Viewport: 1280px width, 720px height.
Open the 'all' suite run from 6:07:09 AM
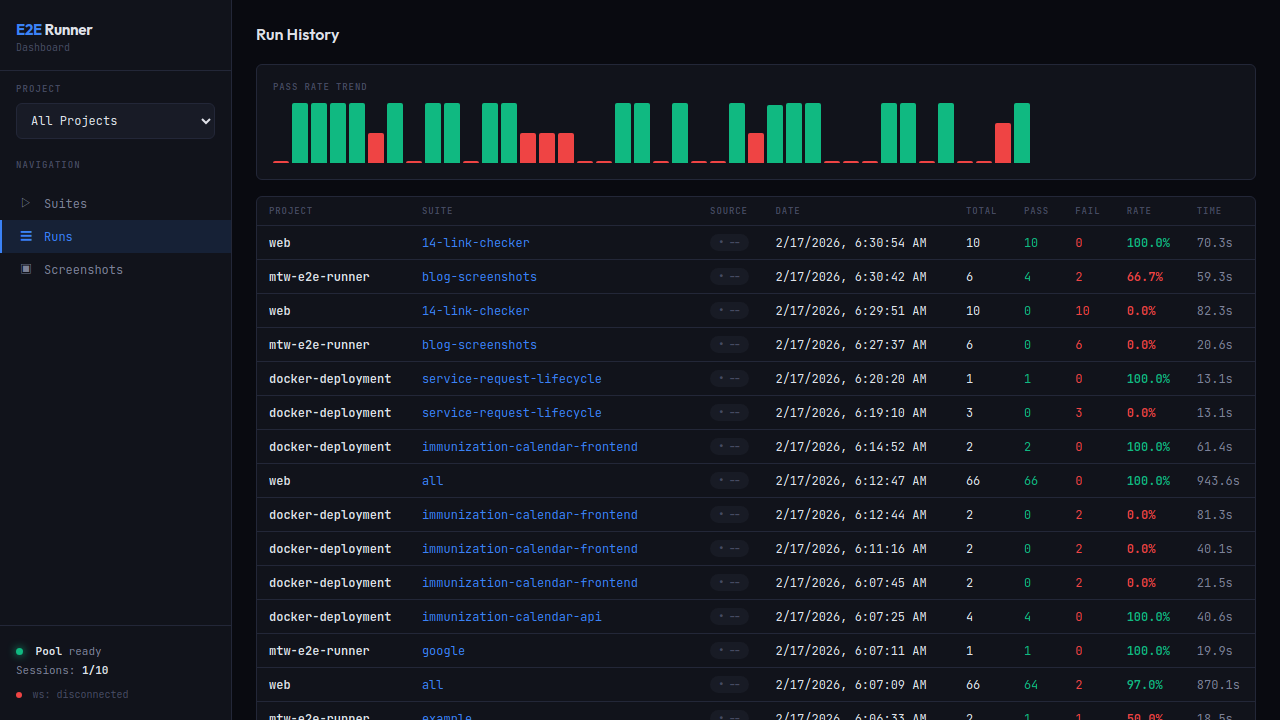[432, 685]
